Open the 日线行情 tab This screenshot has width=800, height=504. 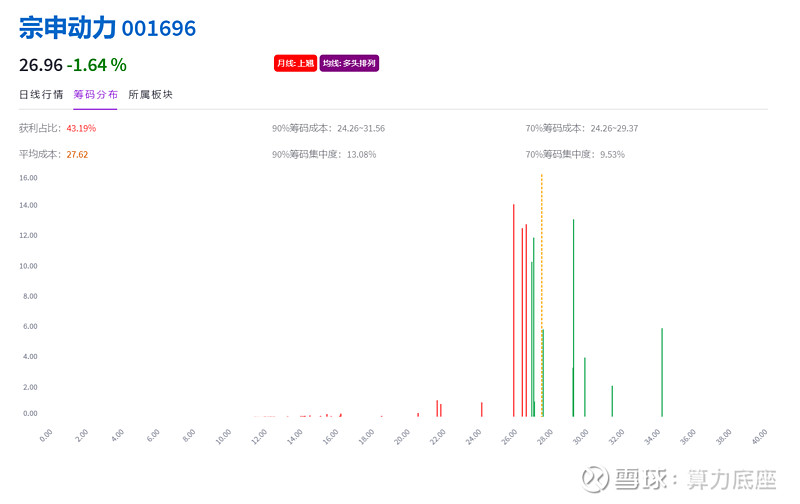41,94
